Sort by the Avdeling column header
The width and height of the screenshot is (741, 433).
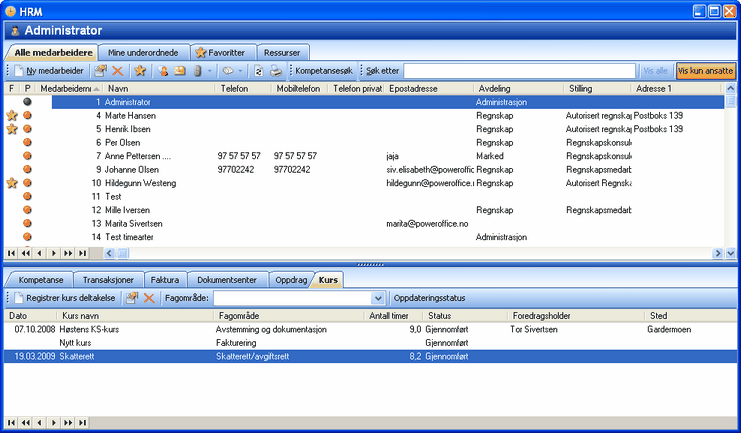pos(518,88)
